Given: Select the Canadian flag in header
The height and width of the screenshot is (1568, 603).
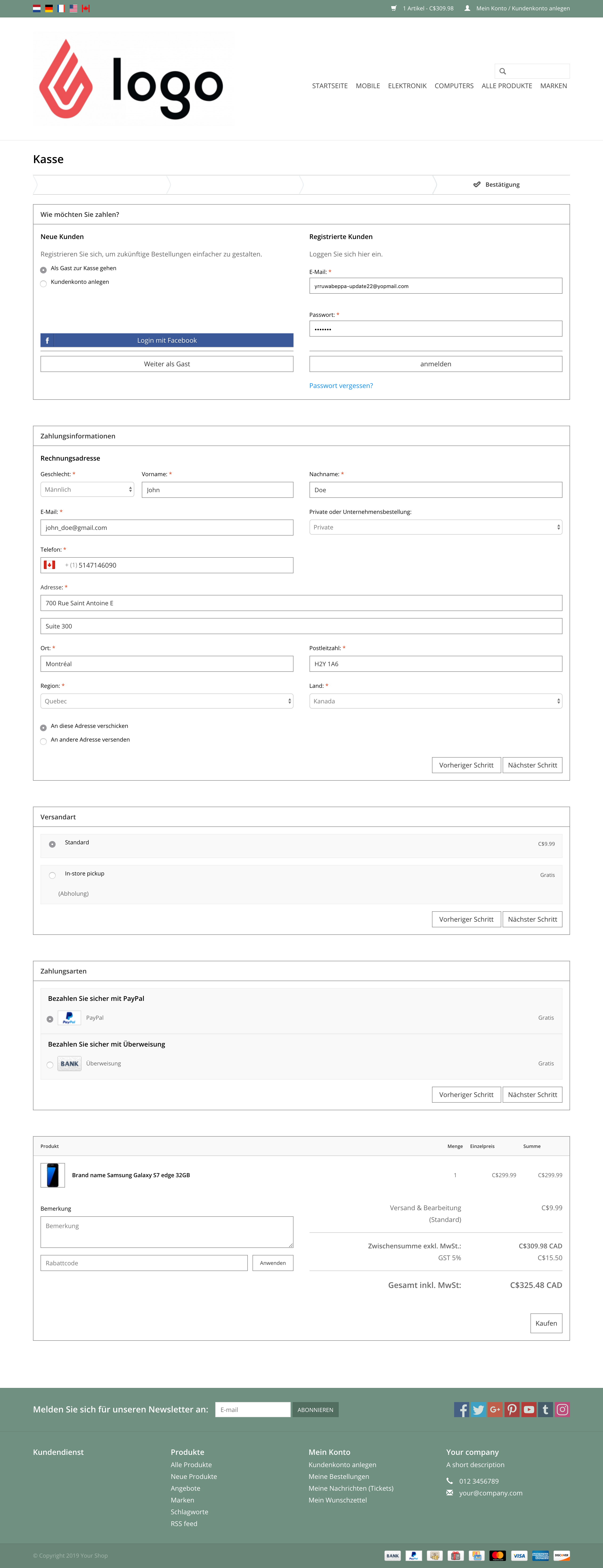Looking at the screenshot, I should [86, 8].
